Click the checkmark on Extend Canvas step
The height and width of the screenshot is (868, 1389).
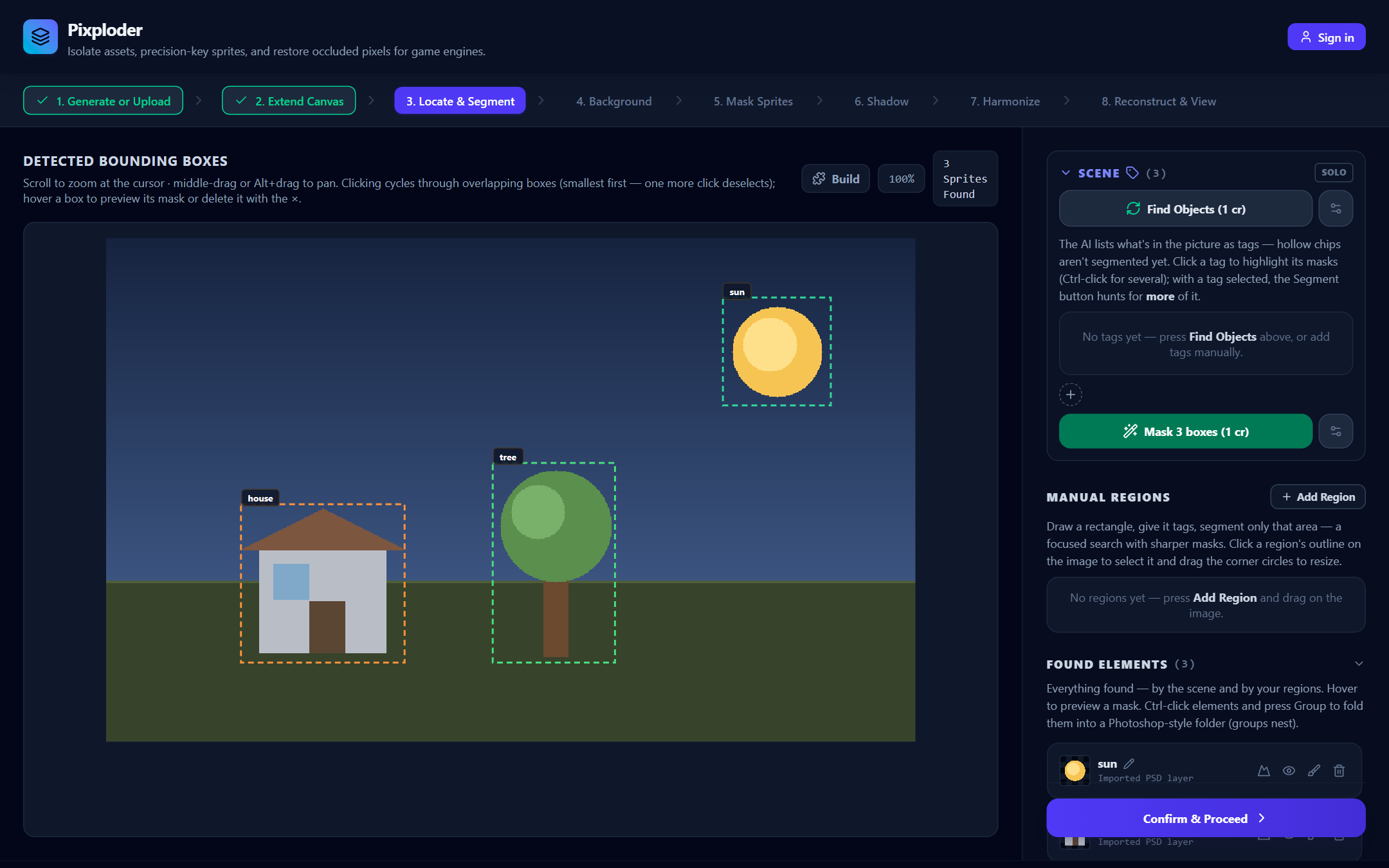pos(241,100)
